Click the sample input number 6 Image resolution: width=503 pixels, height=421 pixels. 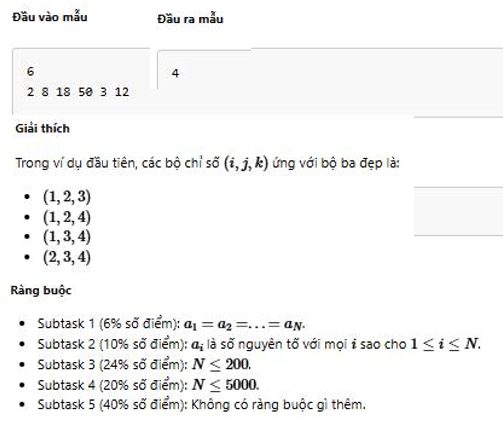pyautogui.click(x=30, y=71)
